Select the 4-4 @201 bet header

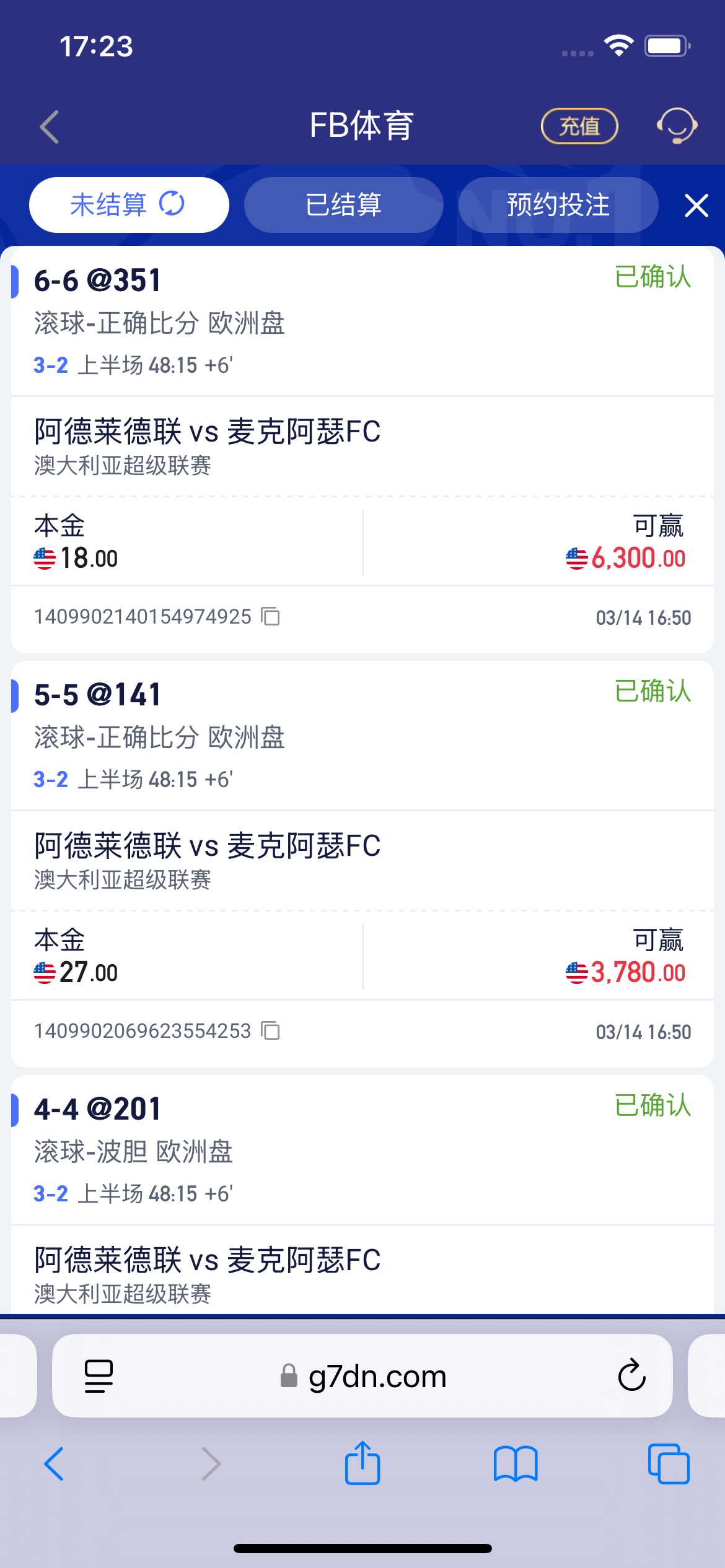click(97, 1108)
